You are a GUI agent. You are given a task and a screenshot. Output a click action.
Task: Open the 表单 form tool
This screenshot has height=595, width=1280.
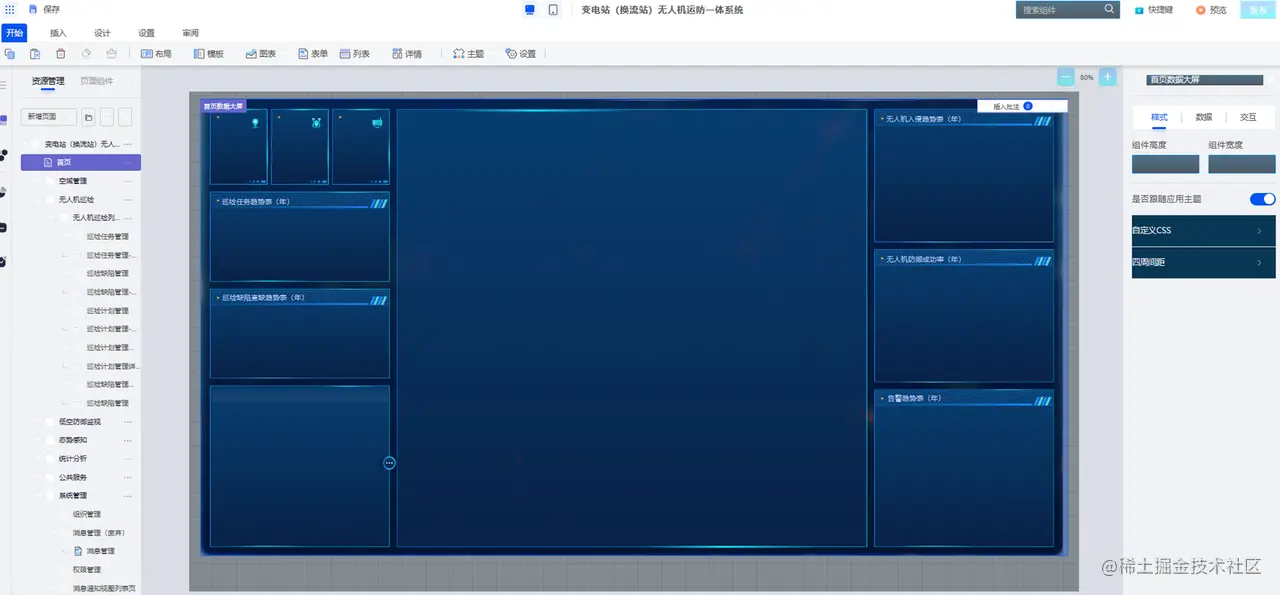313,53
